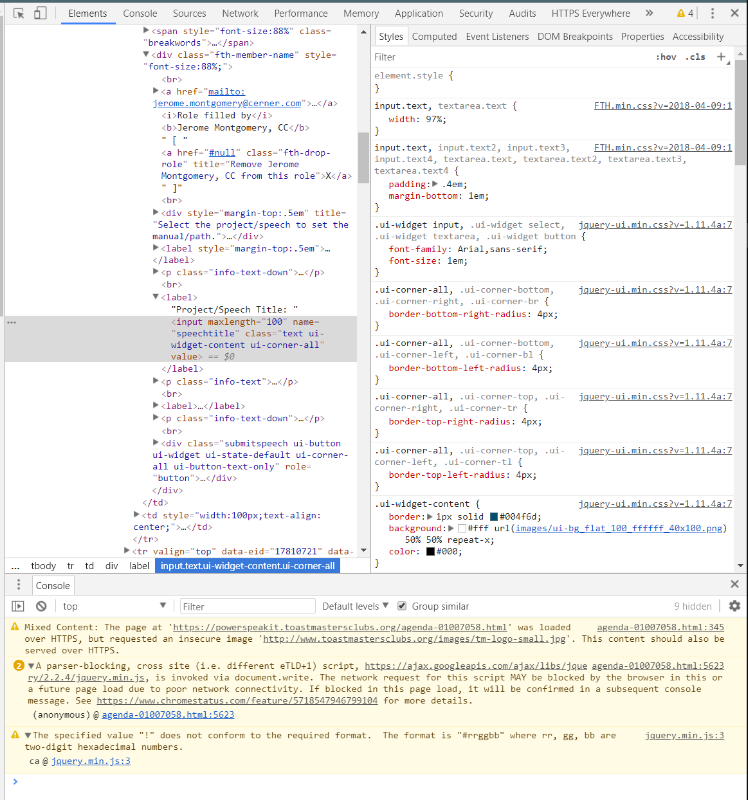Collapse the label containing Project/Speech Title

point(156,296)
